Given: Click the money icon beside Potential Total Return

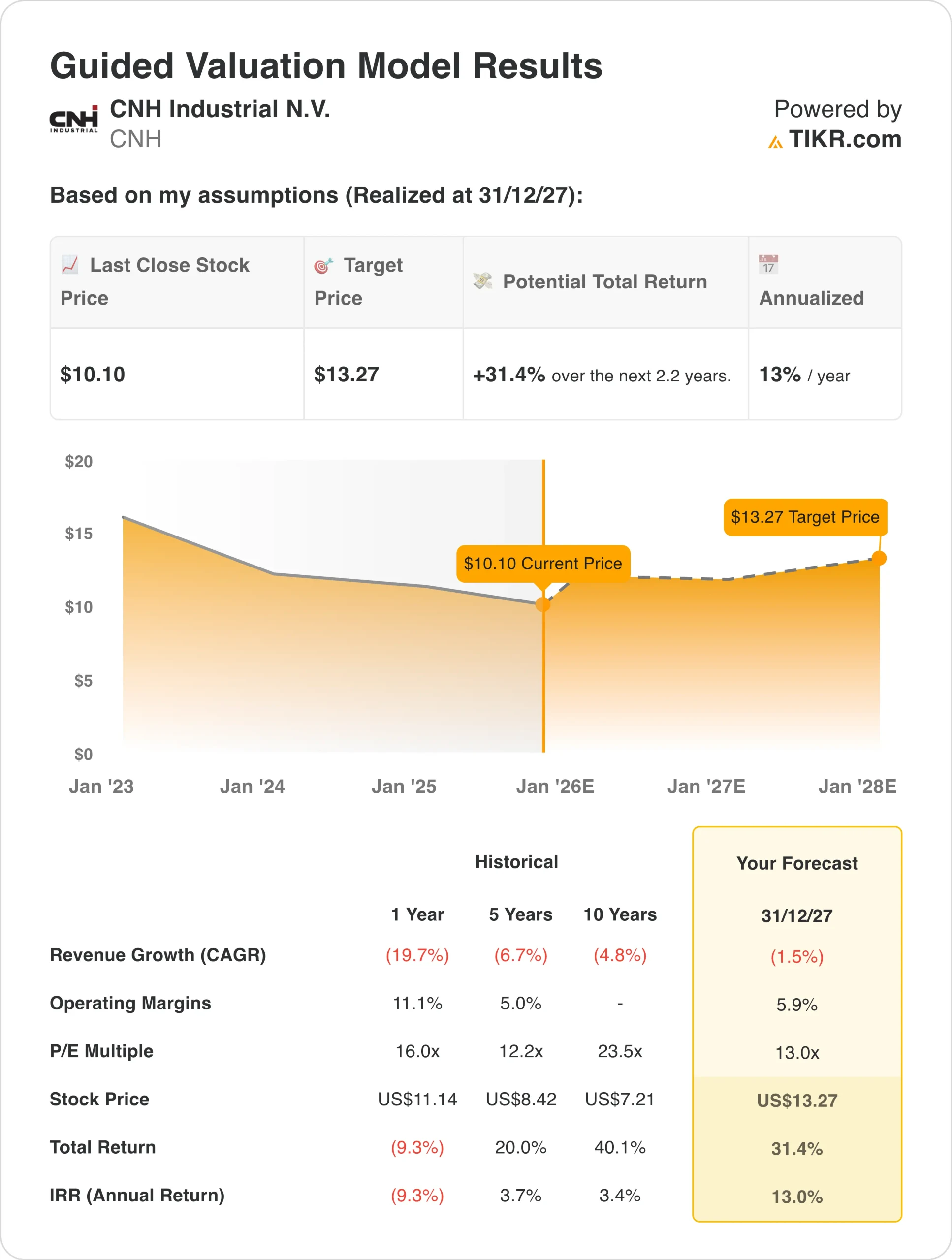Looking at the screenshot, I should pos(482,281).
